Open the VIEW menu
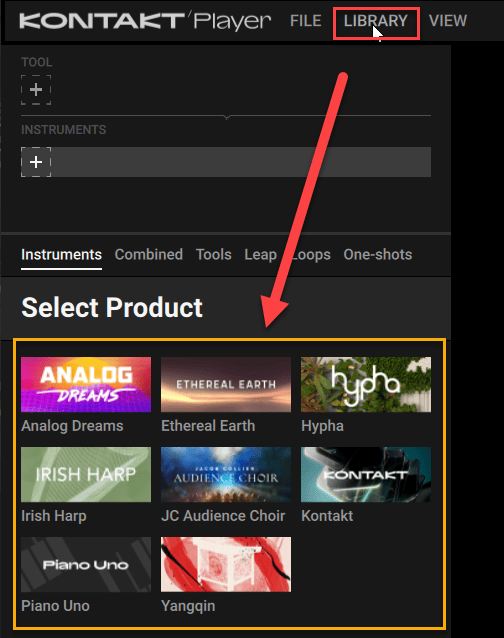This screenshot has height=638, width=504. [x=448, y=21]
